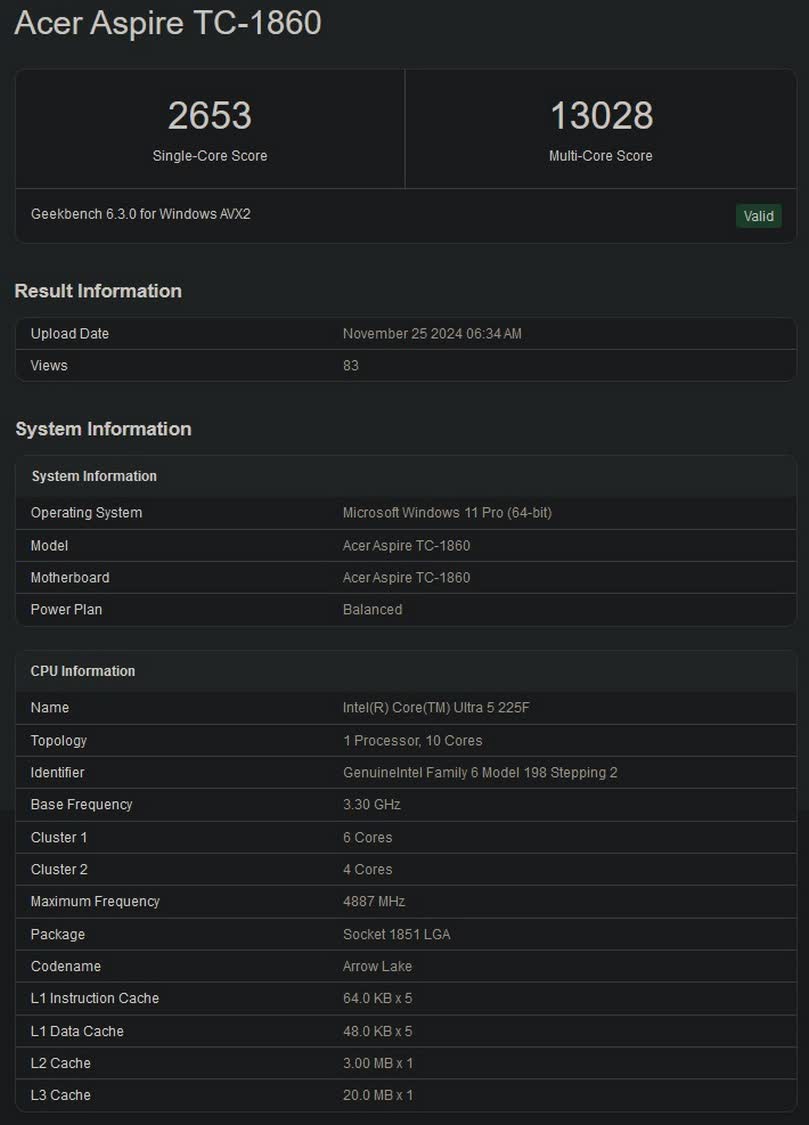809x1125 pixels.
Task: Click the Arrow Lake codename value
Action: point(377,967)
